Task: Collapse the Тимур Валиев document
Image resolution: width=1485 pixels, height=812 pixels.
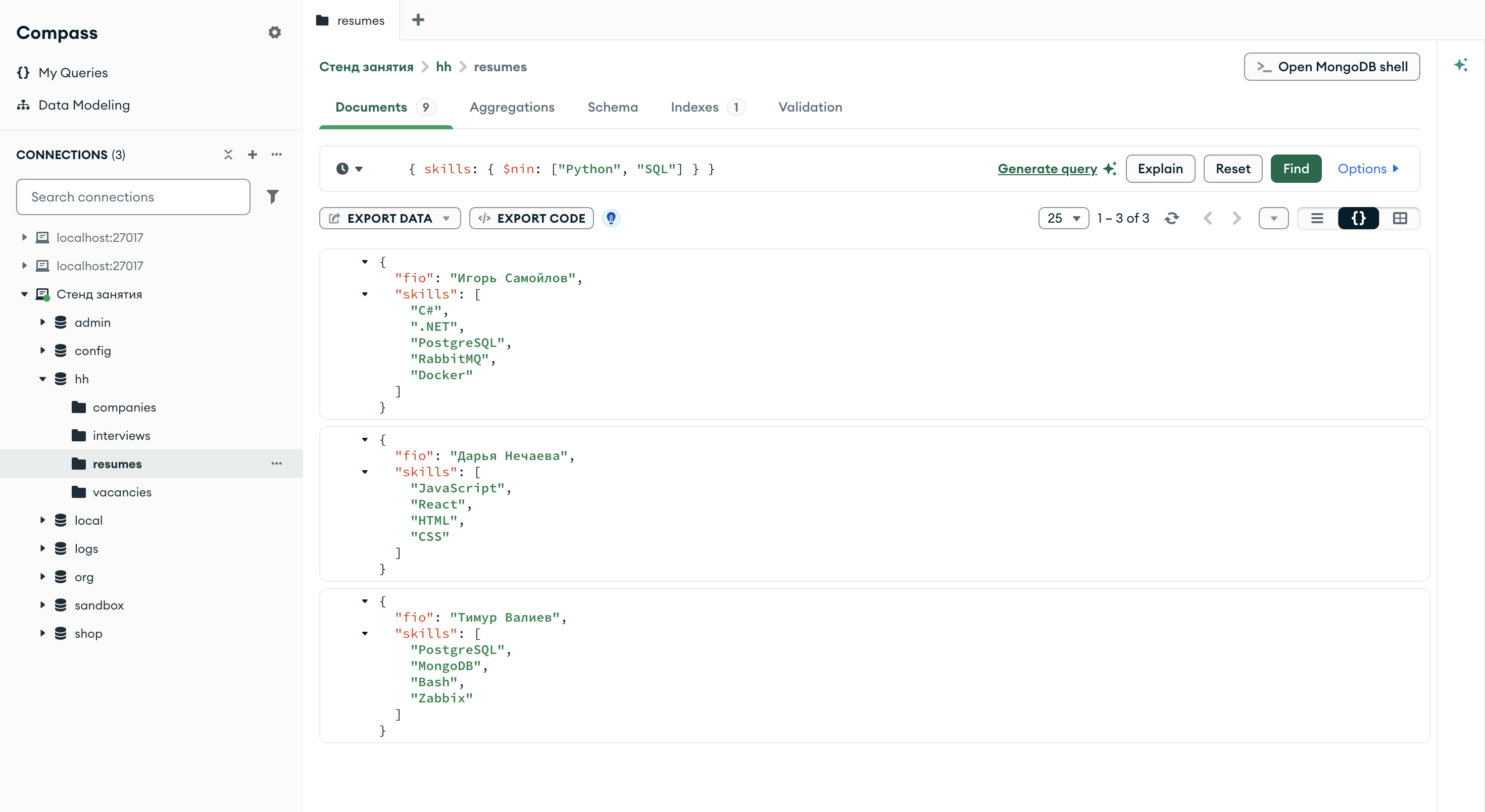Action: [x=364, y=601]
